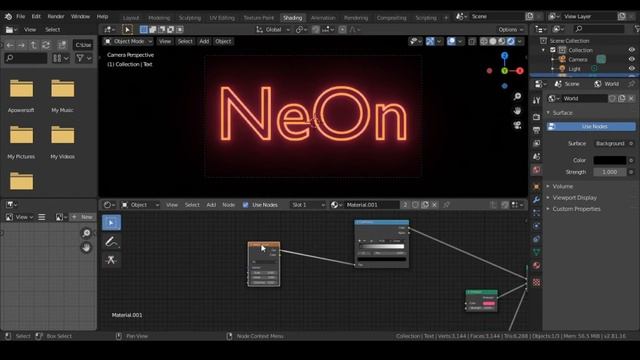Collapse Collection tree arrow in outliner
This screenshot has height=360, width=640.
pos(543,50)
